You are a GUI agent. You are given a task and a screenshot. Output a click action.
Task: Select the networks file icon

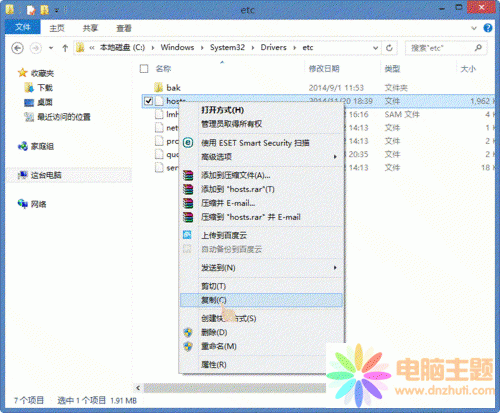pyautogui.click(x=159, y=128)
